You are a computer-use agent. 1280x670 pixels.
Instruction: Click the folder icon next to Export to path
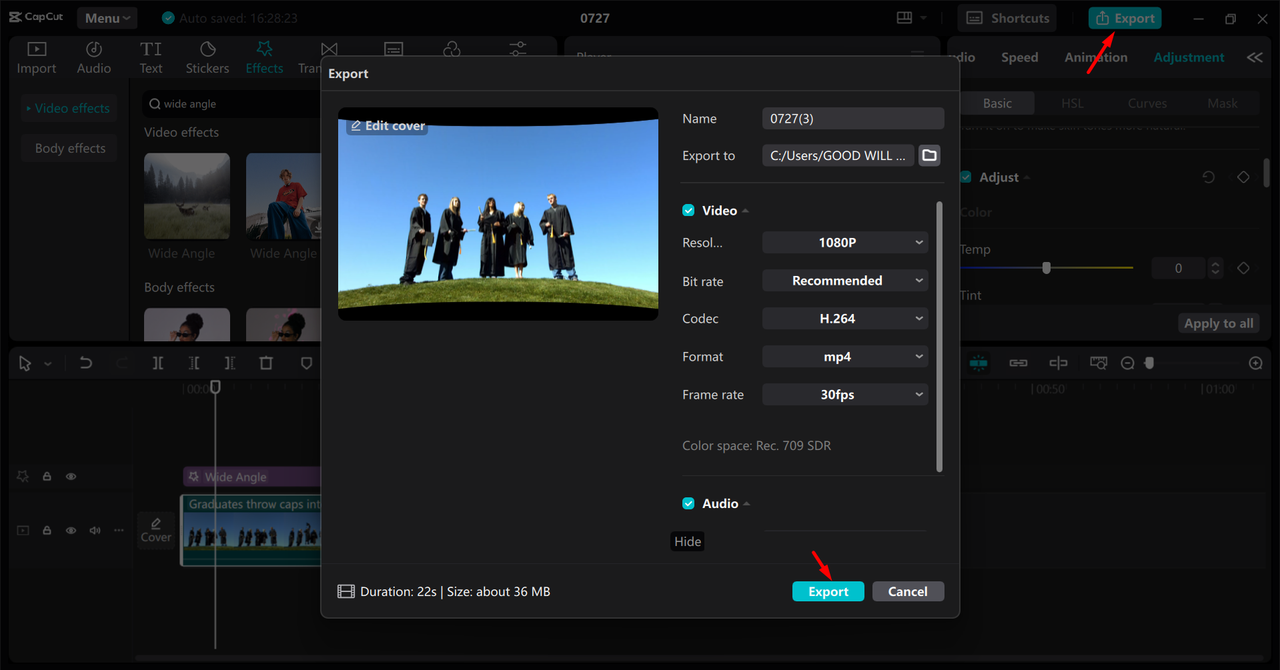[929, 155]
